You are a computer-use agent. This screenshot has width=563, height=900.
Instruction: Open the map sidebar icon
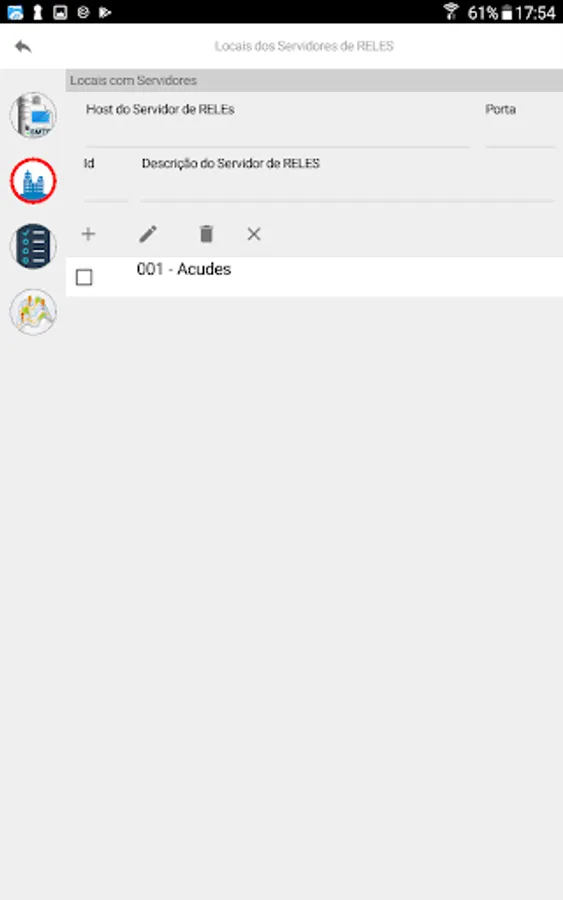pyautogui.click(x=33, y=312)
